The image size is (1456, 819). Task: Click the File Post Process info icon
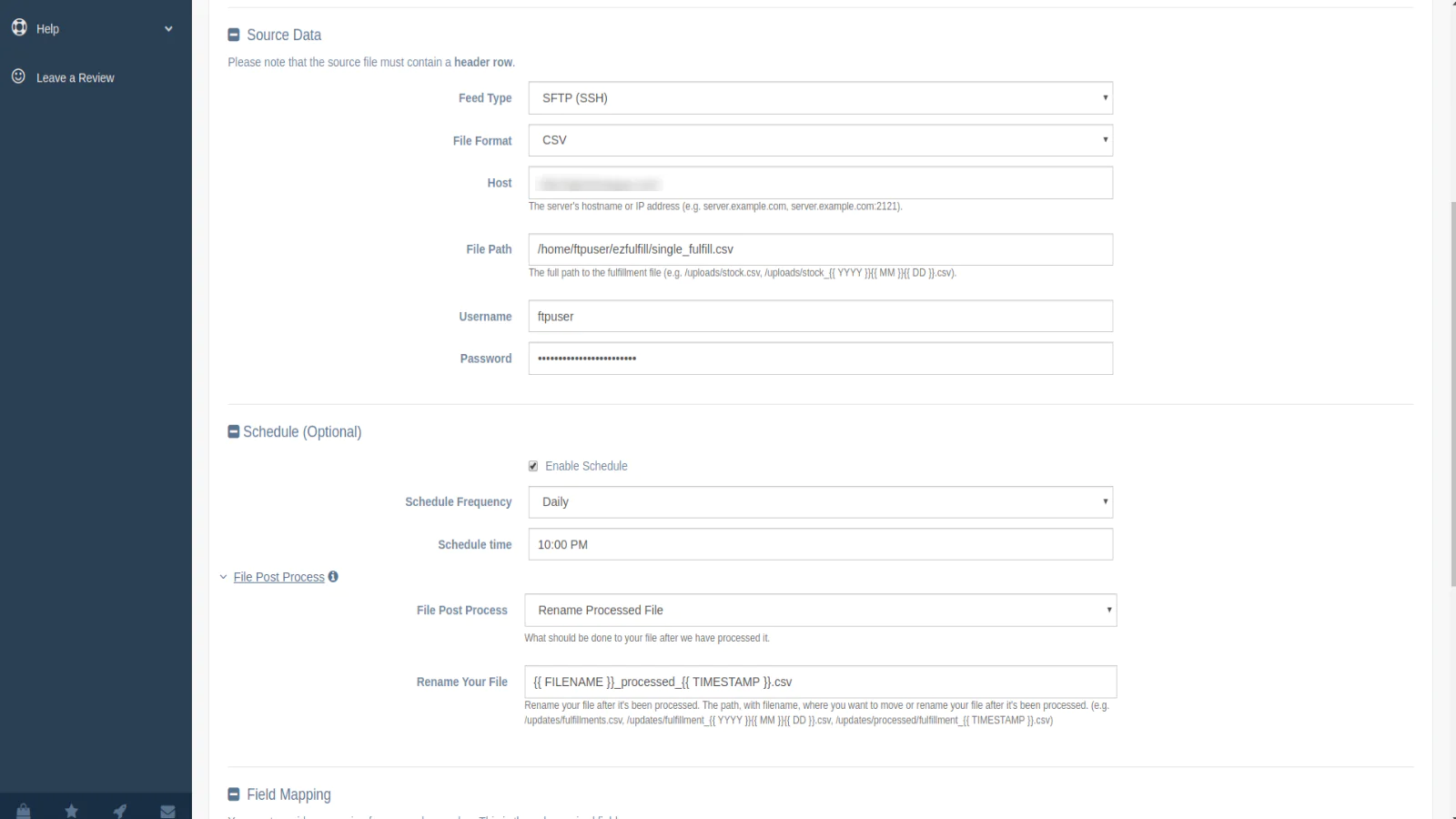pos(333,577)
